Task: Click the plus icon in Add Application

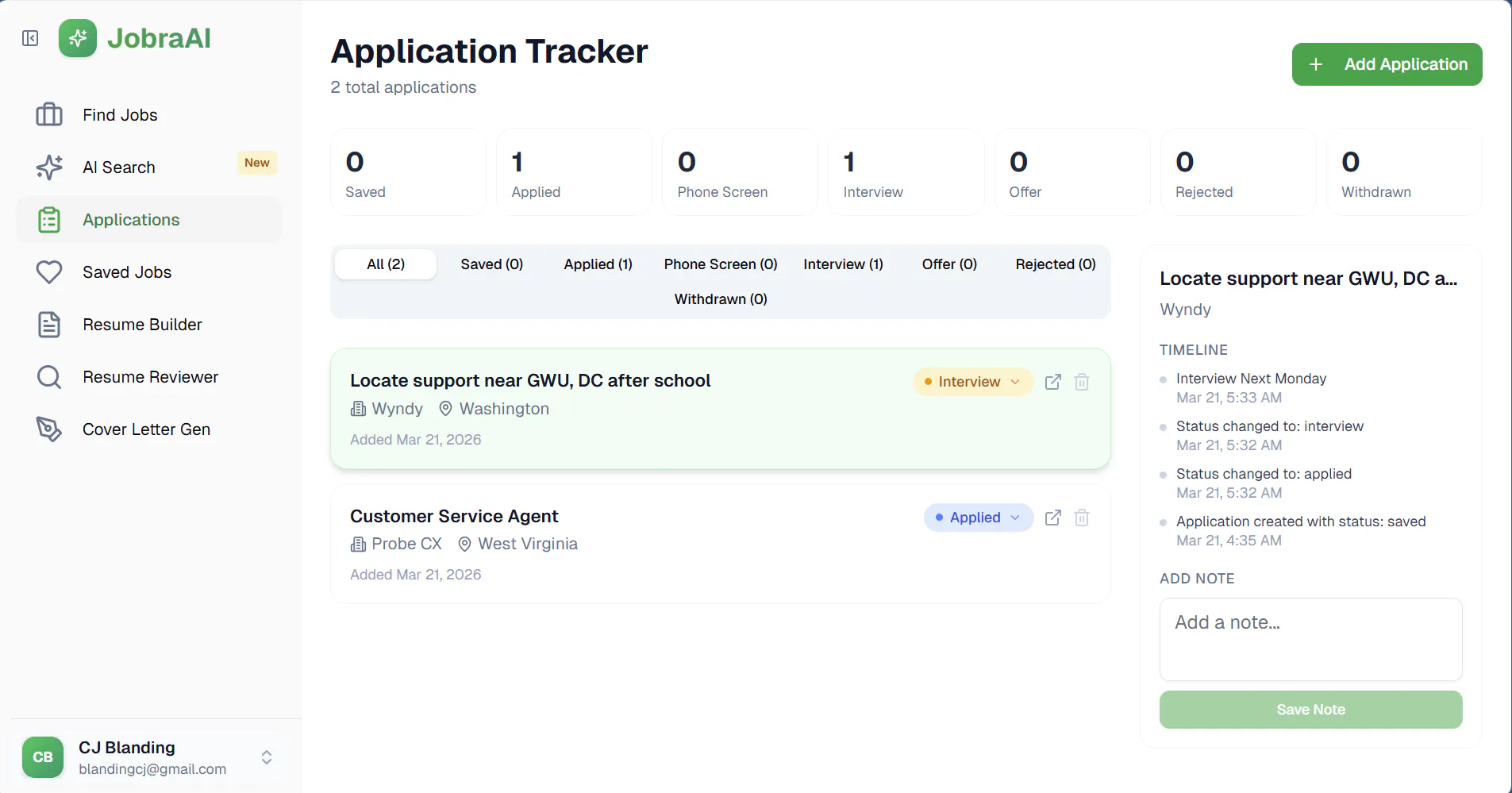Action: (1316, 64)
